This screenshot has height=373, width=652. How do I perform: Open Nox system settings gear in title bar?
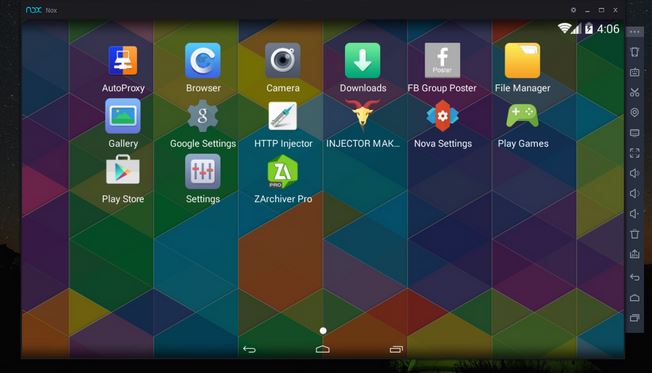(x=573, y=10)
